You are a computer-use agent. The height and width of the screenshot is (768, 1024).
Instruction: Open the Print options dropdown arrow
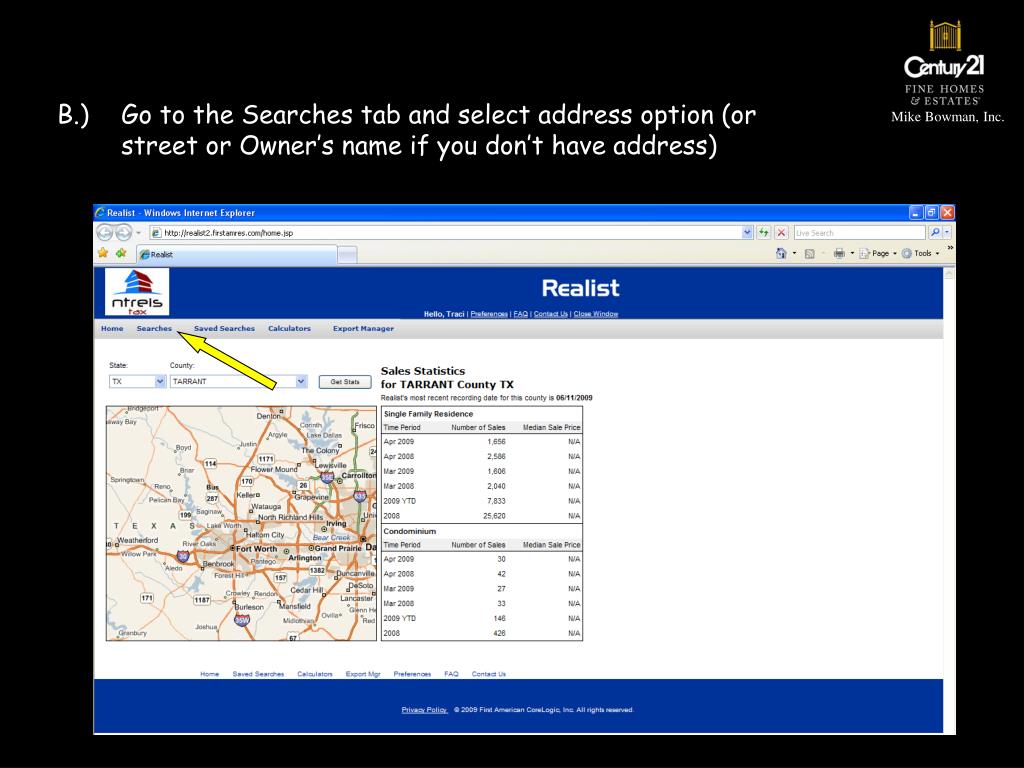(852, 253)
